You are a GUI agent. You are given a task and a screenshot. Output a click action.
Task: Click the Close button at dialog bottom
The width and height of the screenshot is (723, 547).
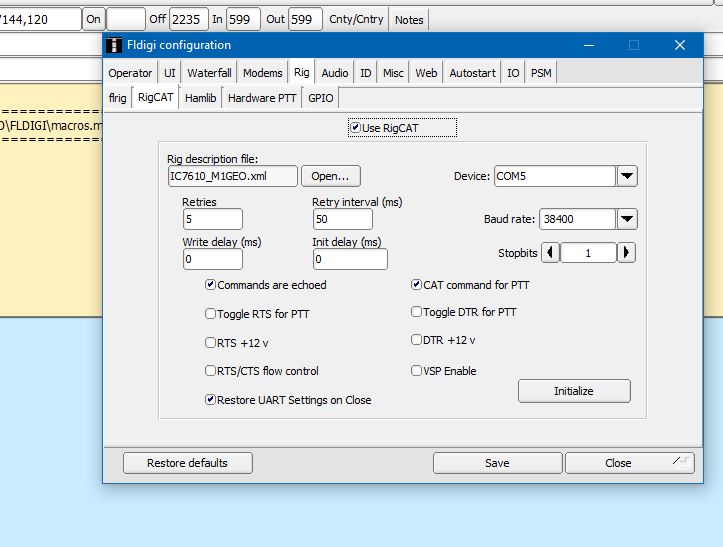coord(618,463)
